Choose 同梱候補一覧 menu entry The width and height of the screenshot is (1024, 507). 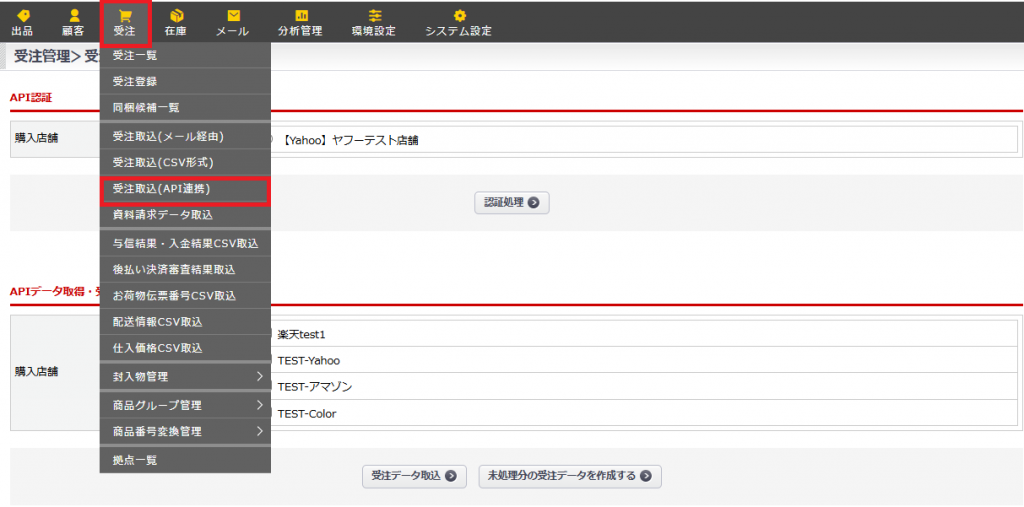coord(185,107)
